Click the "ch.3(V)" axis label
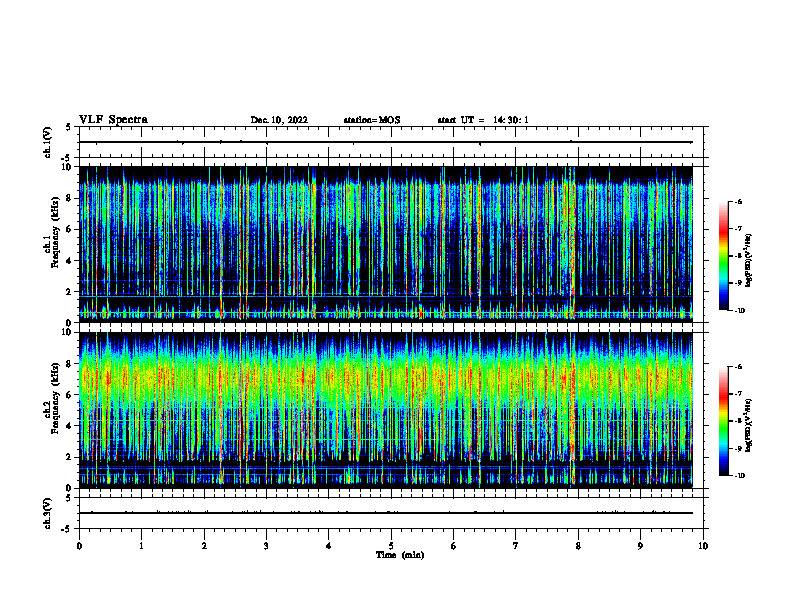Image resolution: width=792 pixels, height=612 pixels. [x=48, y=513]
